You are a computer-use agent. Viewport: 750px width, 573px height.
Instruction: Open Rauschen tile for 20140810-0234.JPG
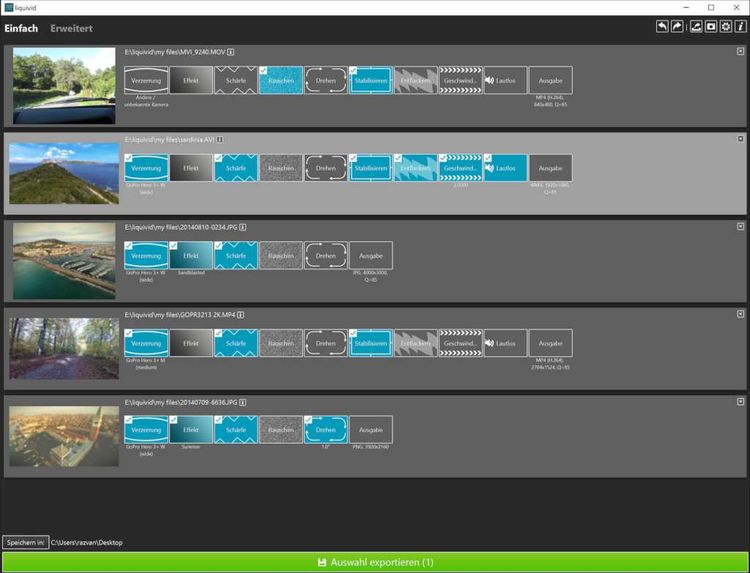click(281, 255)
